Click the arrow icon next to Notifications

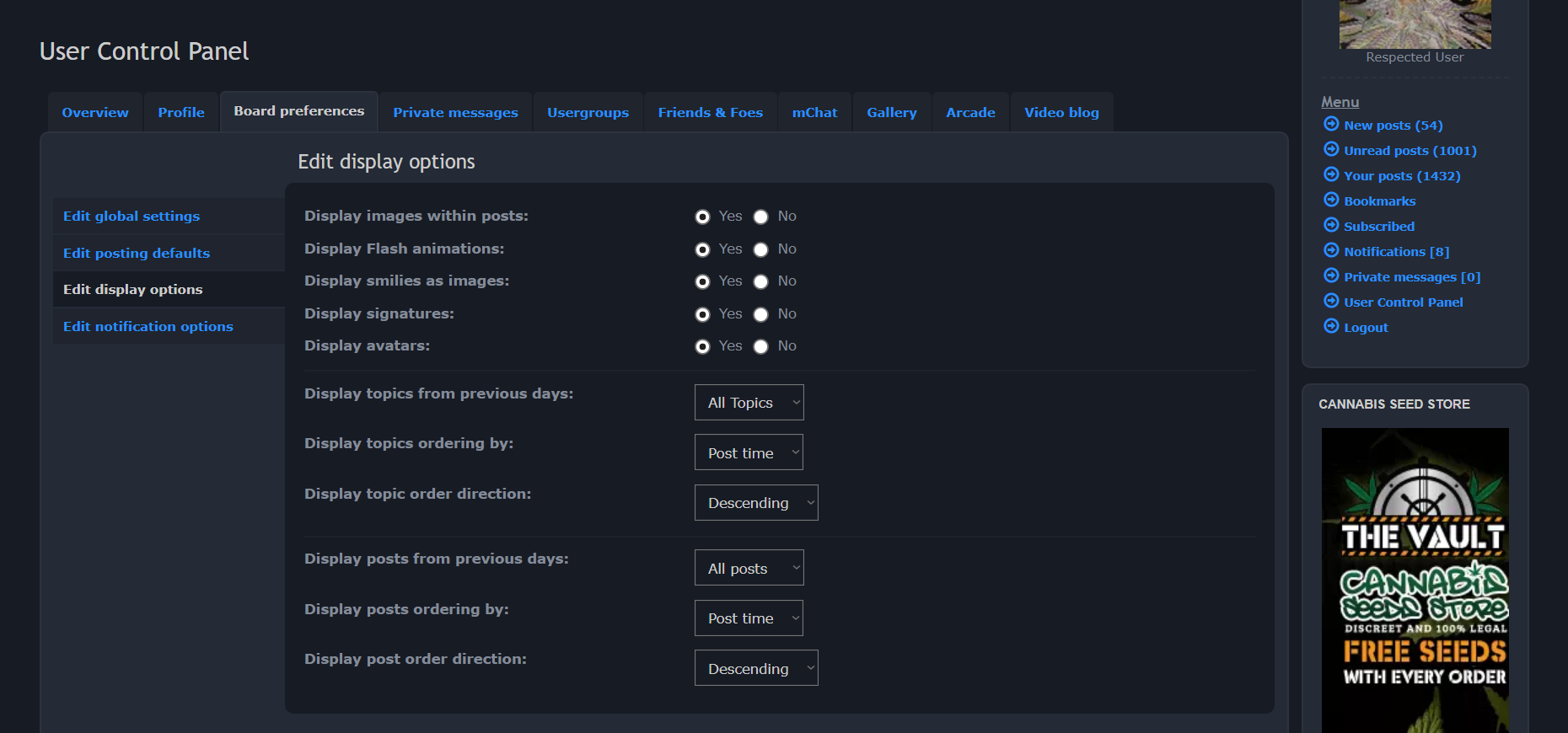[x=1331, y=250]
